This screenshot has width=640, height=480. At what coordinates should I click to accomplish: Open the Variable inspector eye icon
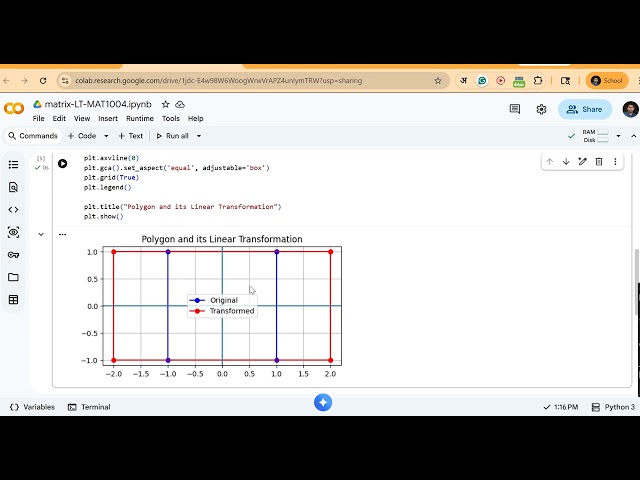13,232
